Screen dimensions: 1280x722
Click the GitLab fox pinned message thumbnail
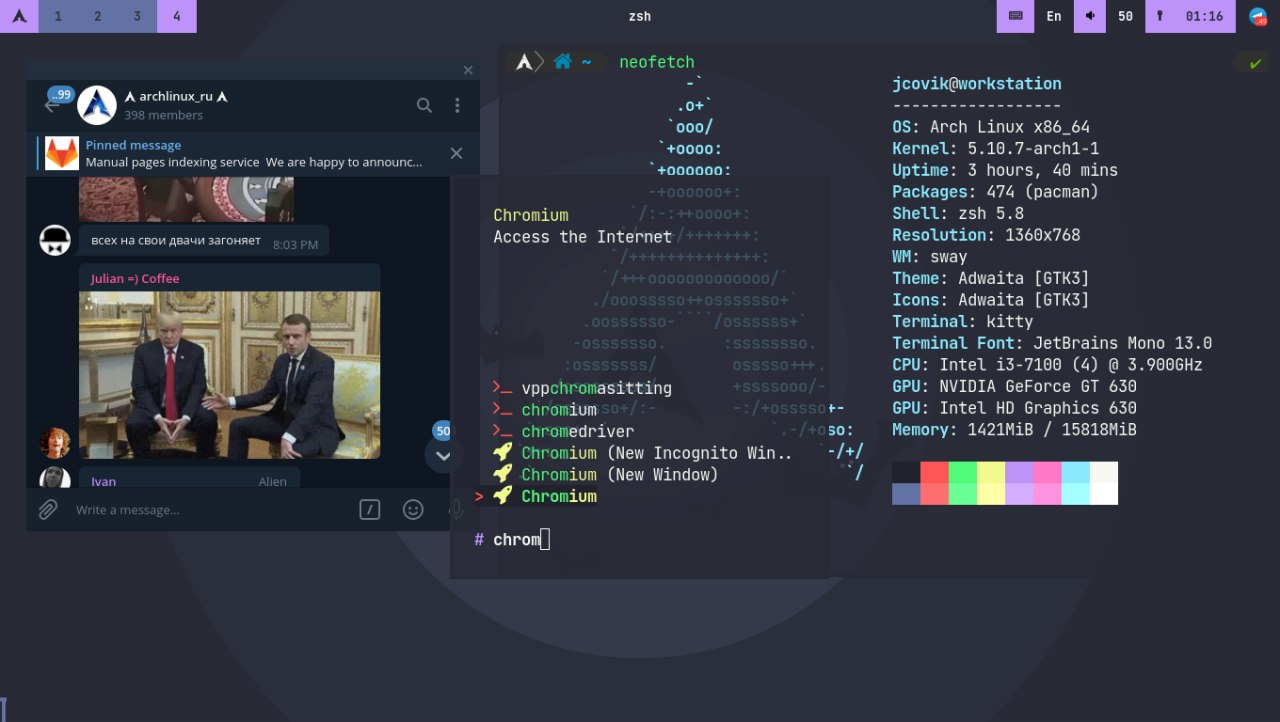click(62, 154)
